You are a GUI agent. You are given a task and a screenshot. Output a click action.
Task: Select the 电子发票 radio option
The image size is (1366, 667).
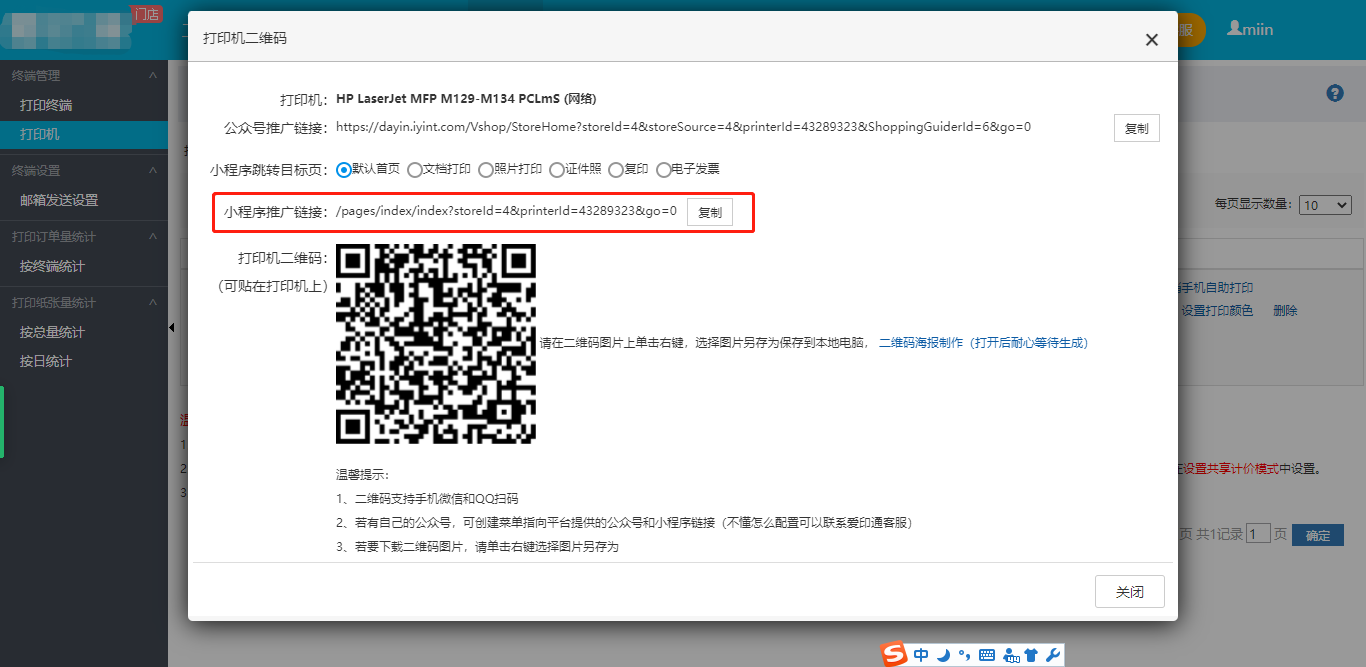tap(663, 170)
